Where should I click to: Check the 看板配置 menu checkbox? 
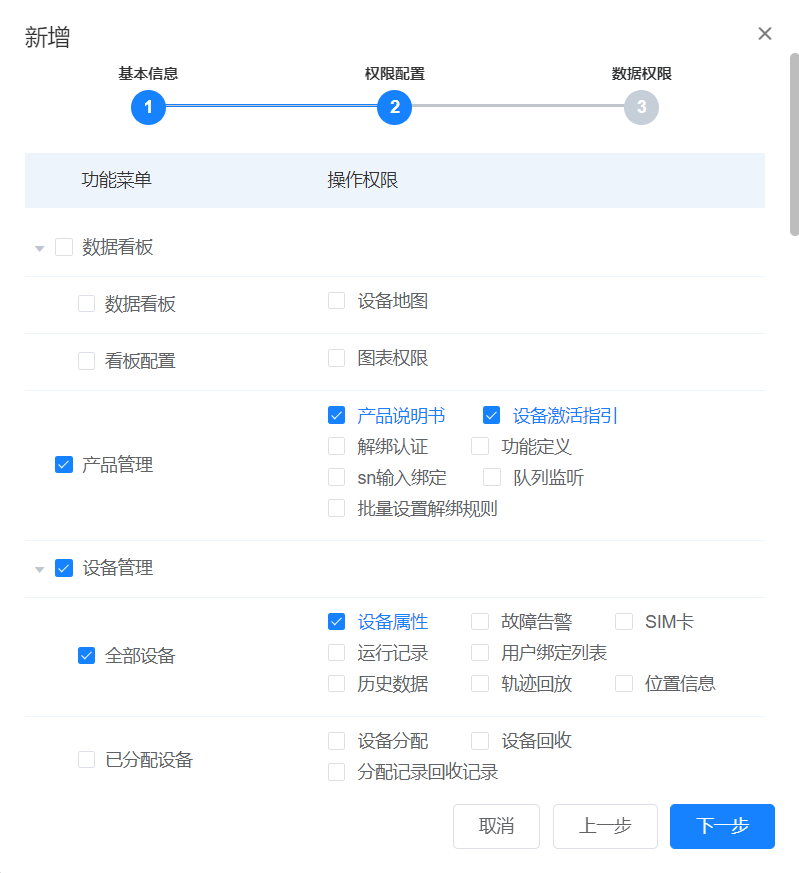point(87,362)
